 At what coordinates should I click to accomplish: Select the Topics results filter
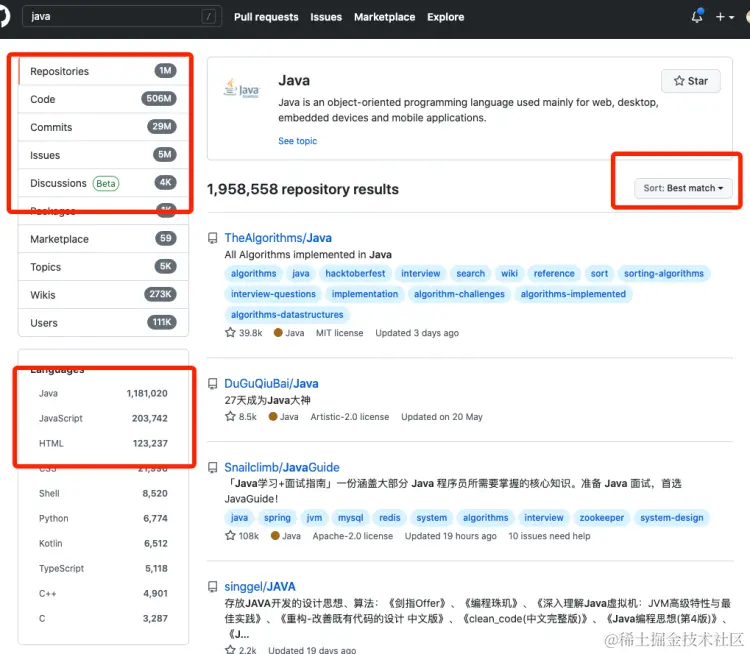103,267
